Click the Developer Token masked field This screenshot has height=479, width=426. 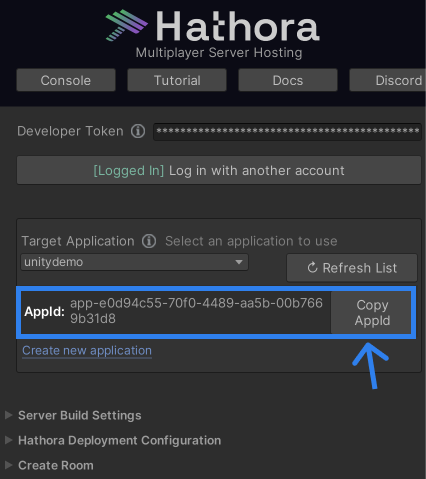pyautogui.click(x=287, y=131)
